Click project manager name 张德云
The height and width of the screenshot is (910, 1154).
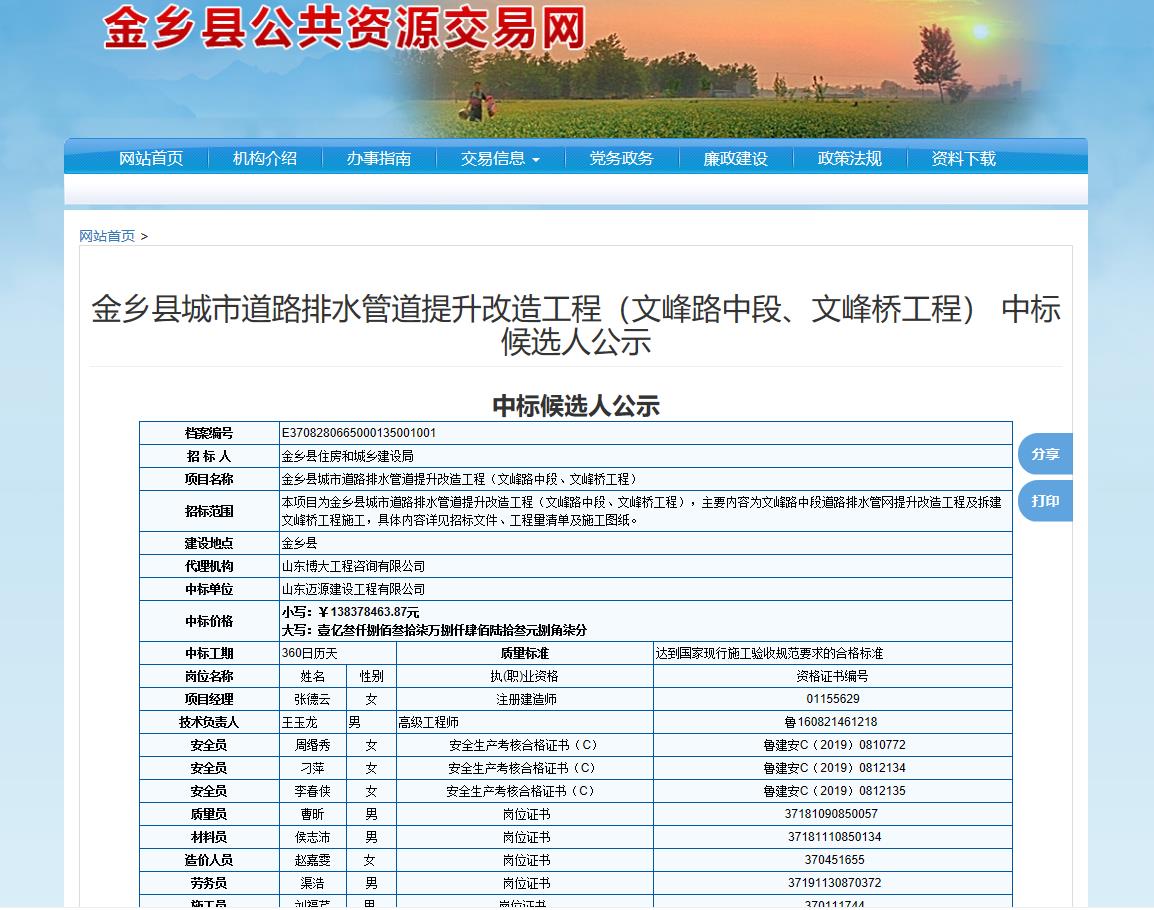312,699
